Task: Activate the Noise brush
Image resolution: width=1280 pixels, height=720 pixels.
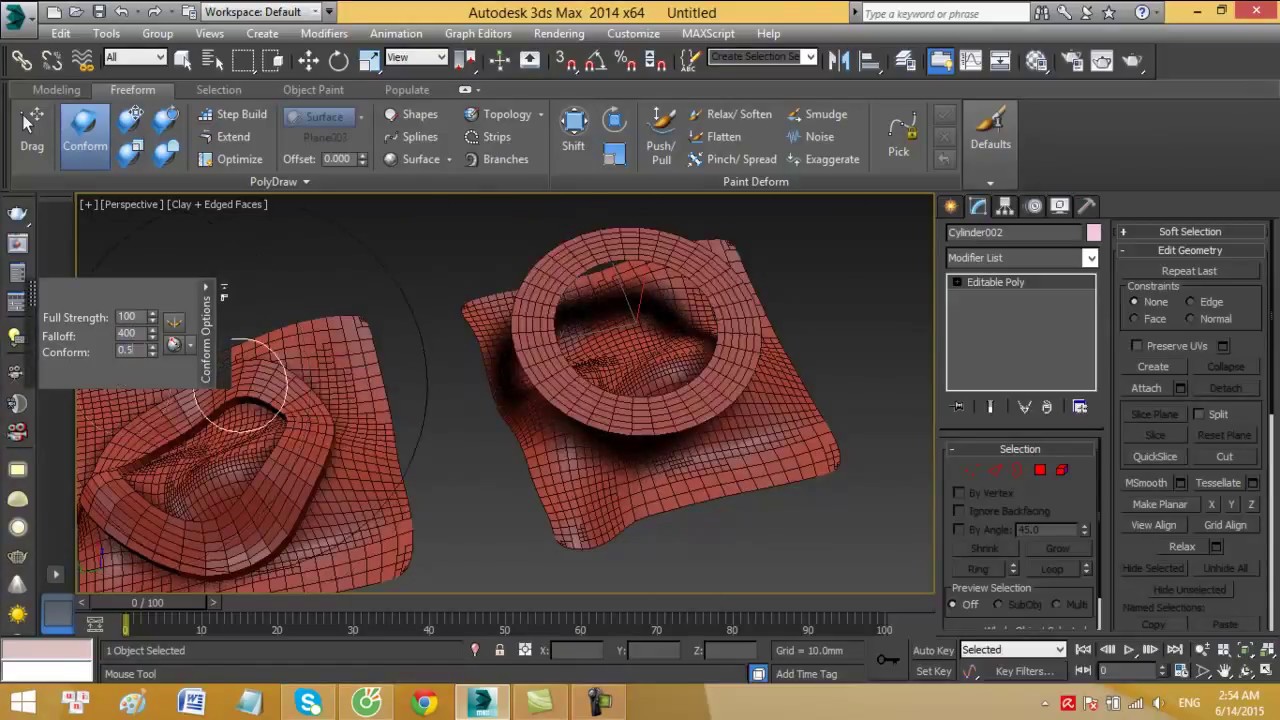Action: (810, 137)
